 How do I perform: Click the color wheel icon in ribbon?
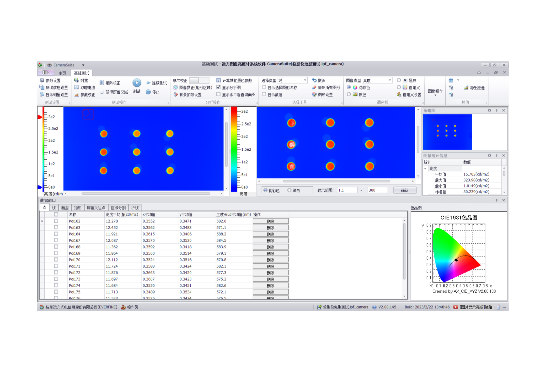[x=355, y=88]
